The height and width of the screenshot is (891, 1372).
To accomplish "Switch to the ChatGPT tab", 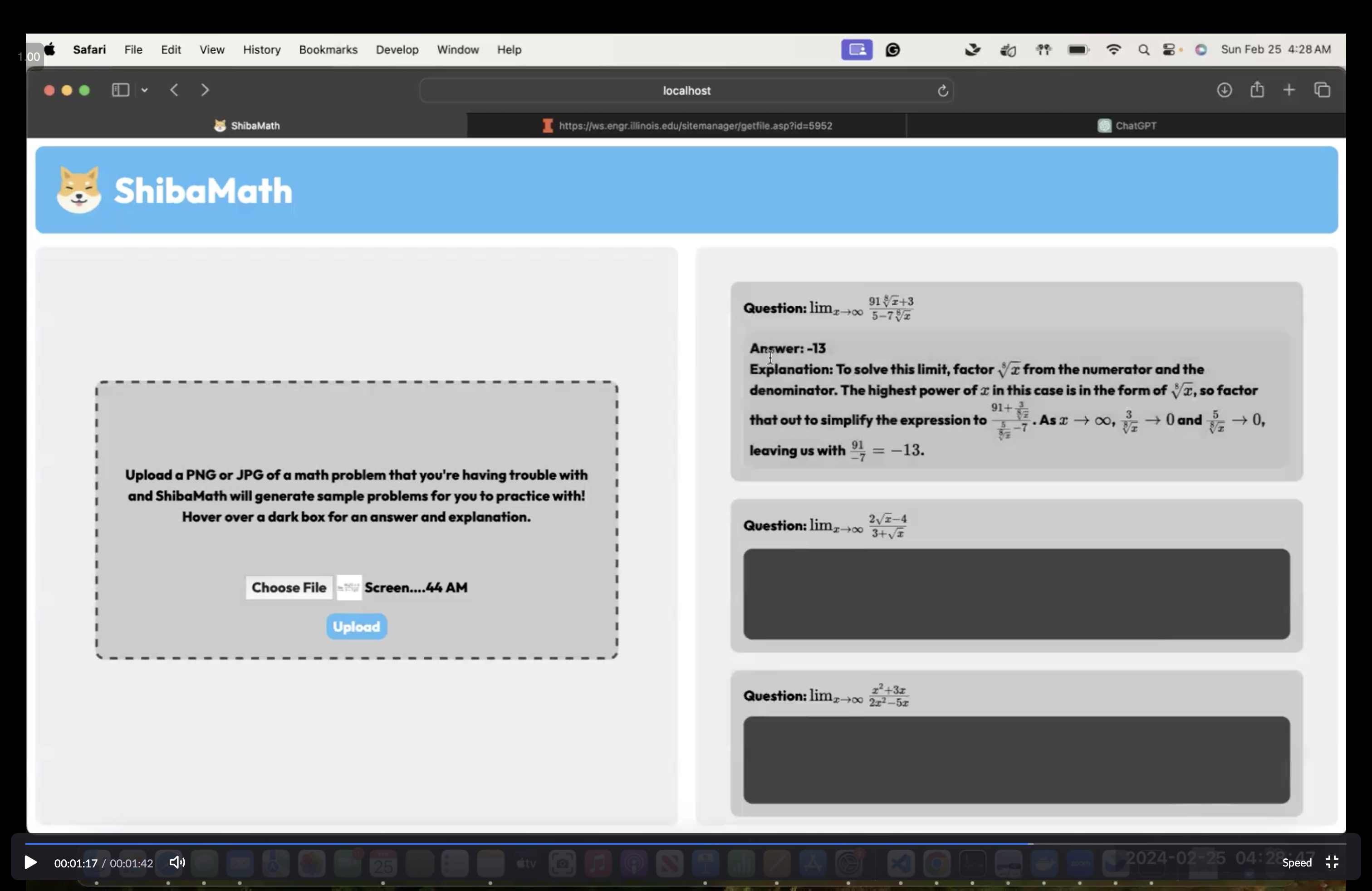I will [1127, 126].
